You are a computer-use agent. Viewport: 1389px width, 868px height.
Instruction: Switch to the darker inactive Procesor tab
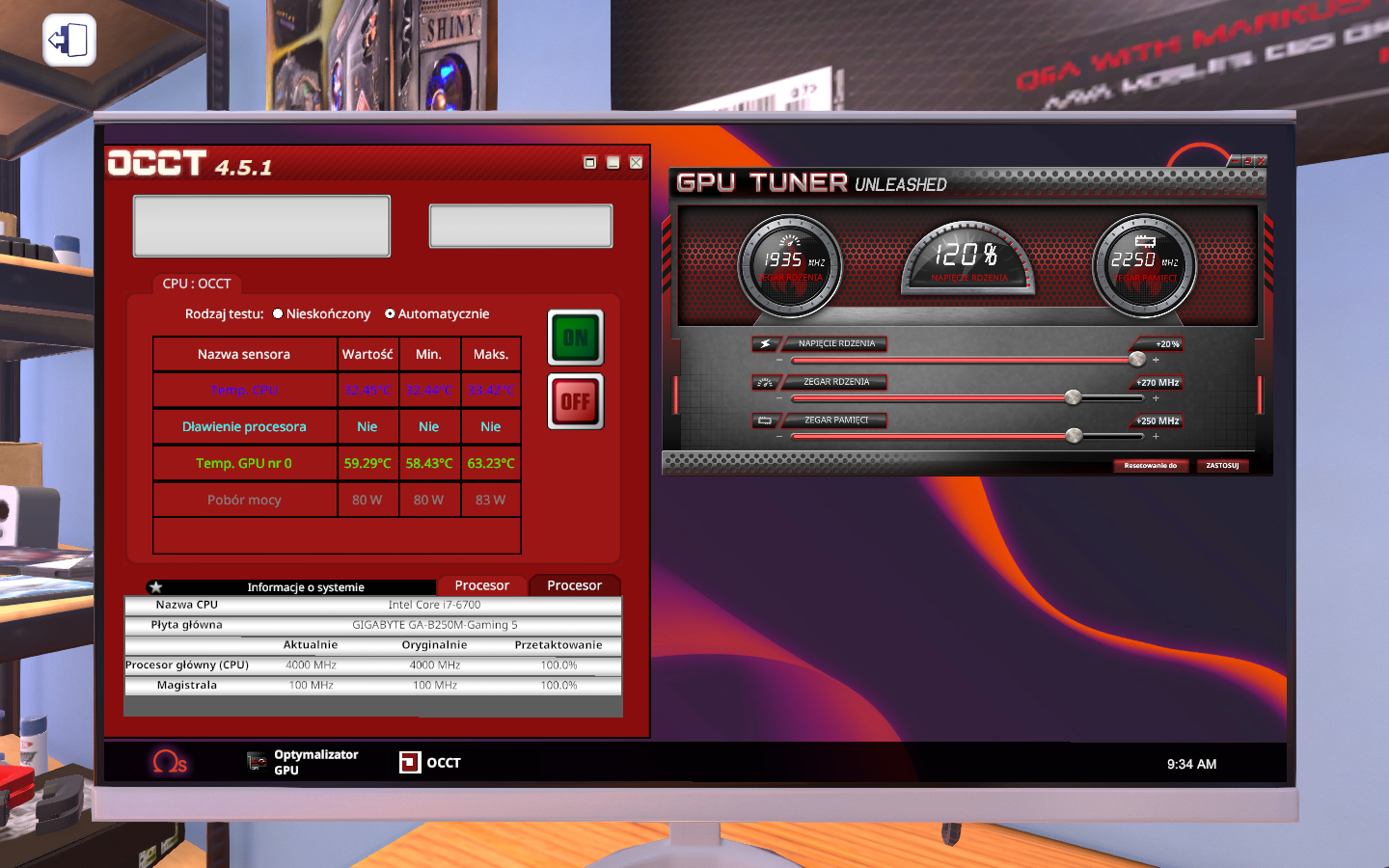click(x=574, y=585)
